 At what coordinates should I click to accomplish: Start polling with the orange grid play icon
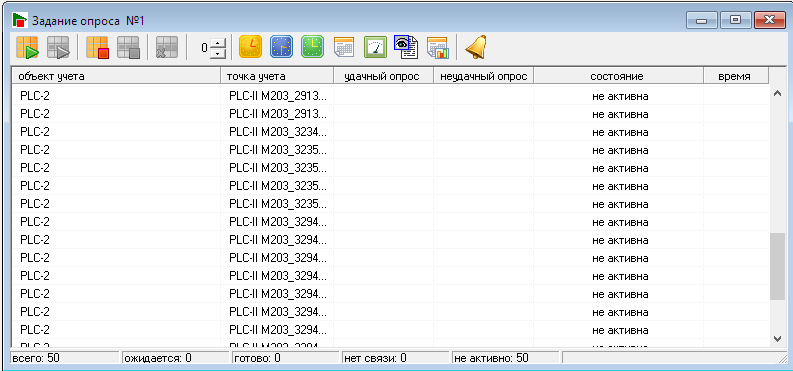click(27, 48)
